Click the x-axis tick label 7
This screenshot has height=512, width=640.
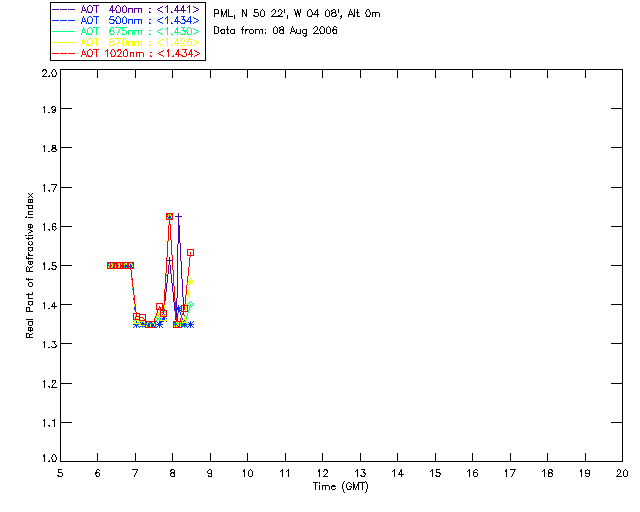click(x=135, y=473)
